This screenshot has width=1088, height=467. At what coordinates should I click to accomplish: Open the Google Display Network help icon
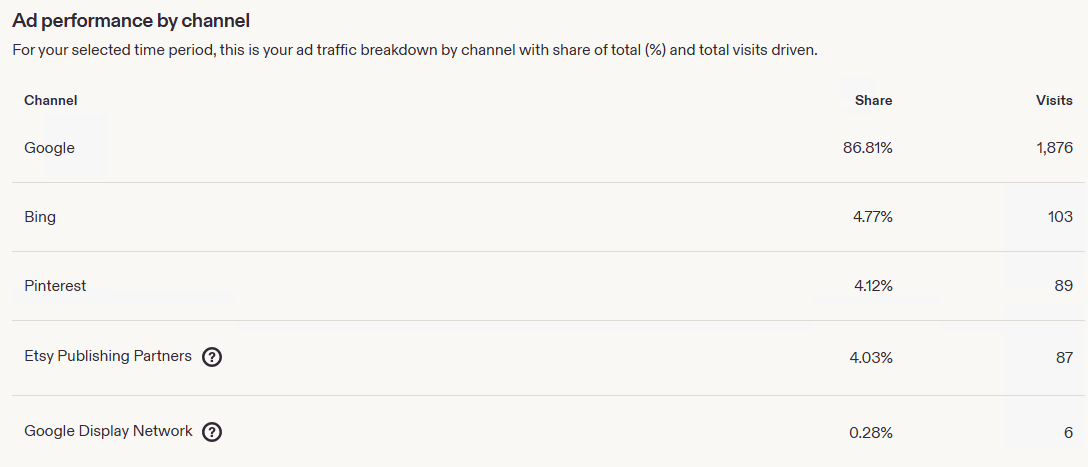[x=212, y=432]
